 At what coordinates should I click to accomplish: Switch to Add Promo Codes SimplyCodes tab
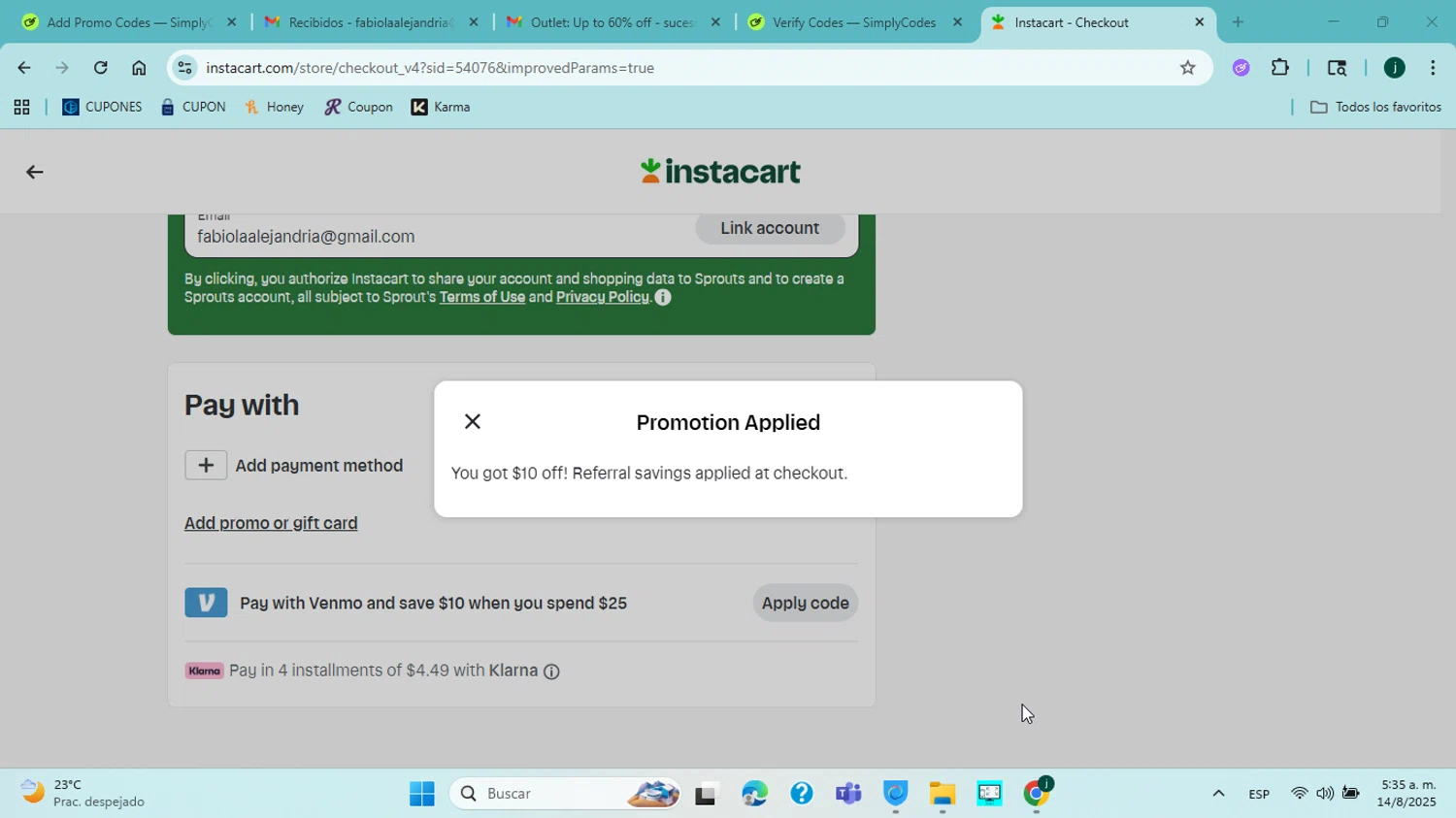[129, 22]
